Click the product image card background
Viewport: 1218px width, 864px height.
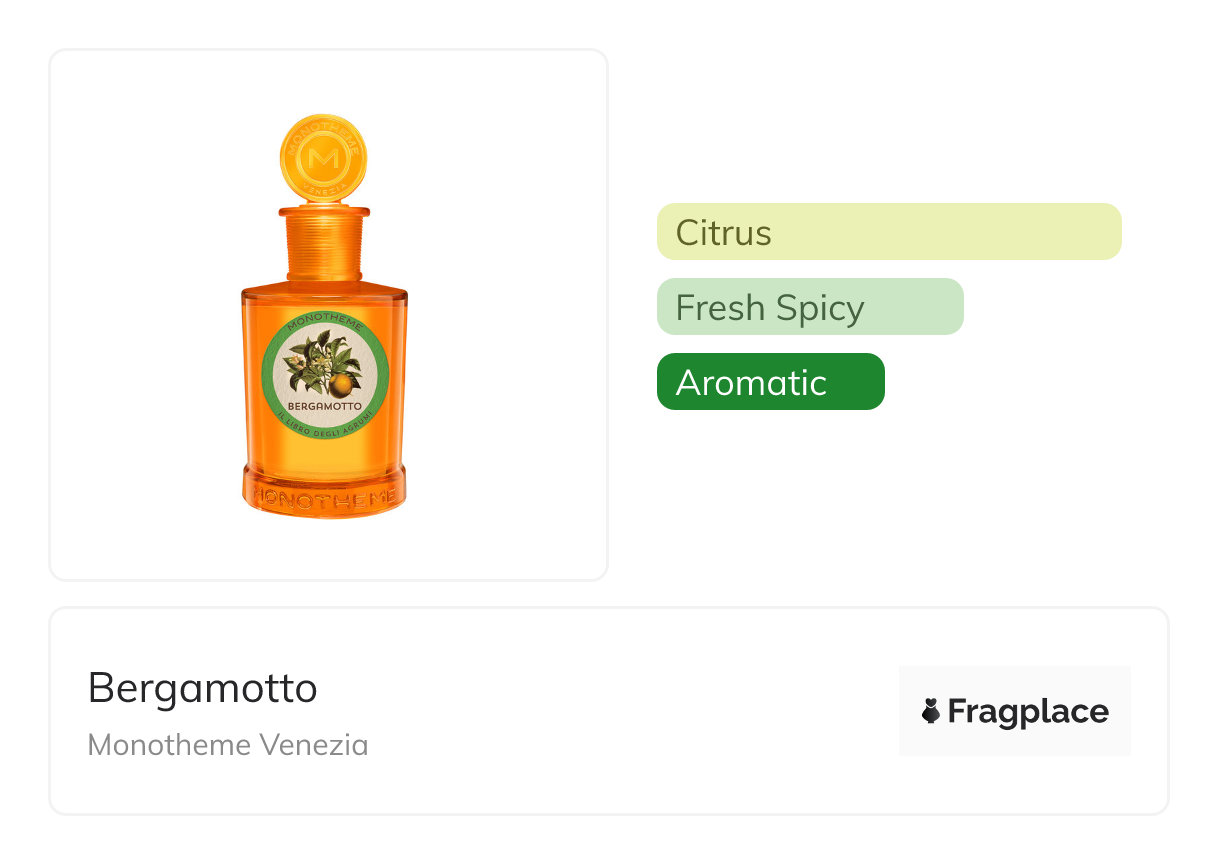(x=329, y=315)
